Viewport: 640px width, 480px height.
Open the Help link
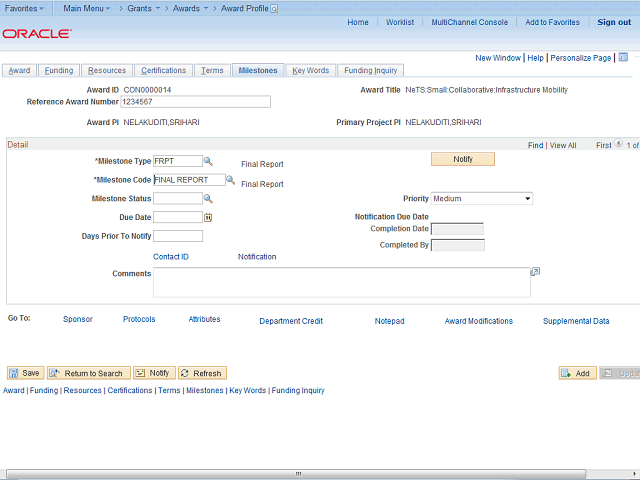(x=536, y=58)
